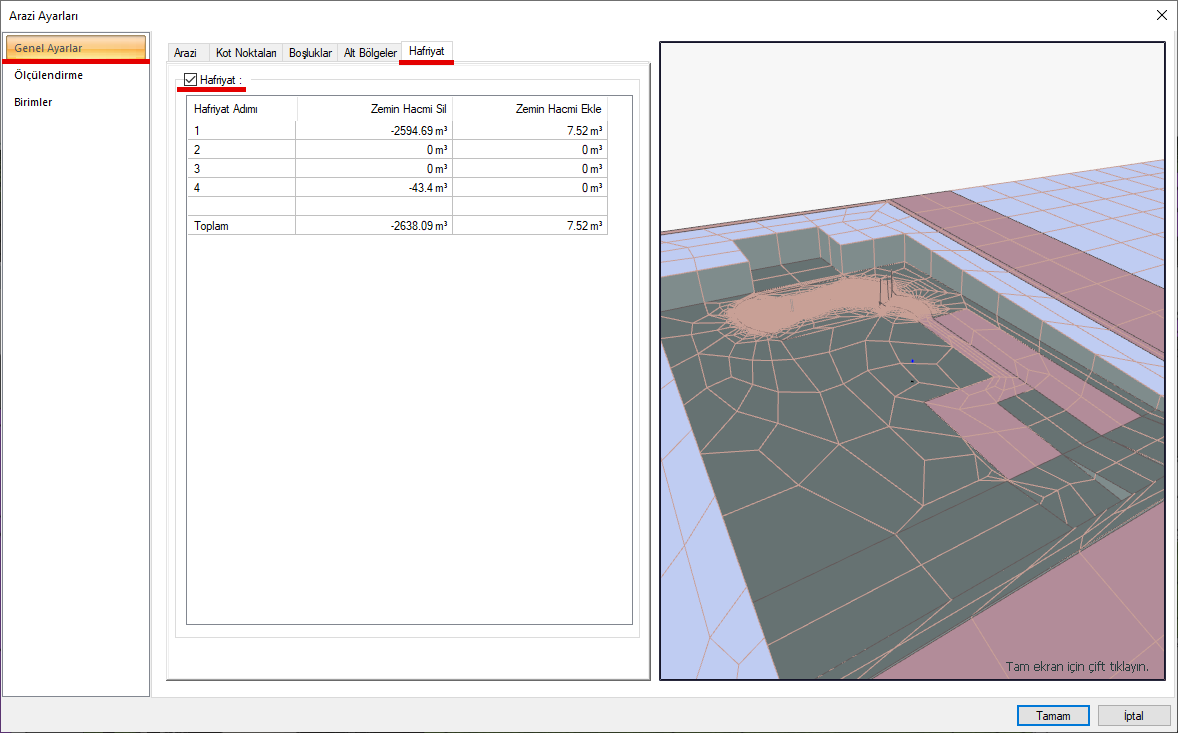This screenshot has width=1178, height=733.
Task: Click the Zemin Hacmi Sil column header
Action: (375, 109)
